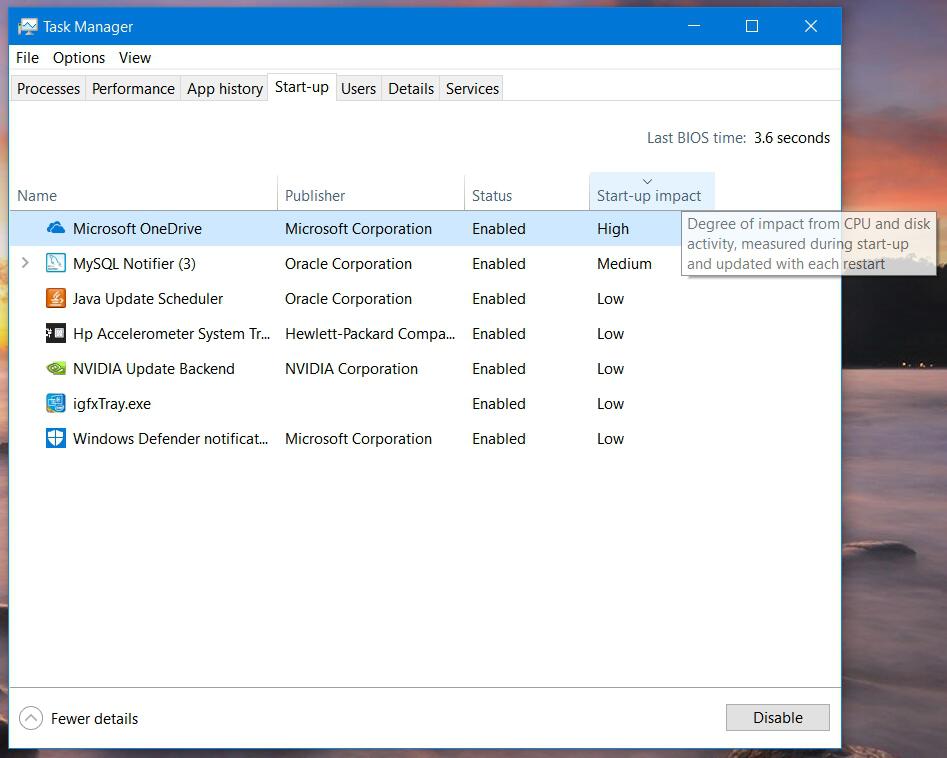Sort by the Publisher column header
Image resolution: width=947 pixels, height=758 pixels.
(x=371, y=193)
